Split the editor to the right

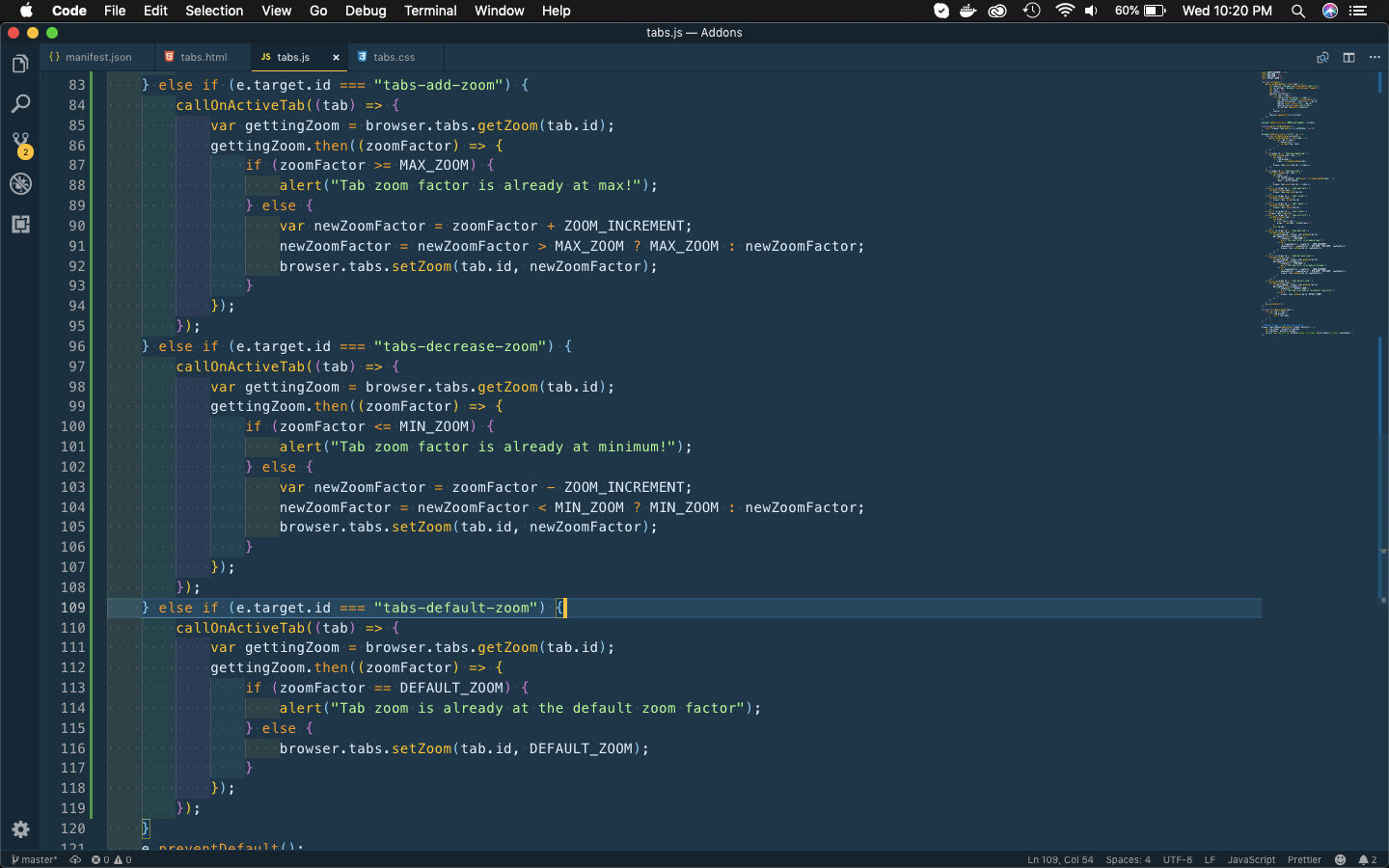pyautogui.click(x=1348, y=57)
